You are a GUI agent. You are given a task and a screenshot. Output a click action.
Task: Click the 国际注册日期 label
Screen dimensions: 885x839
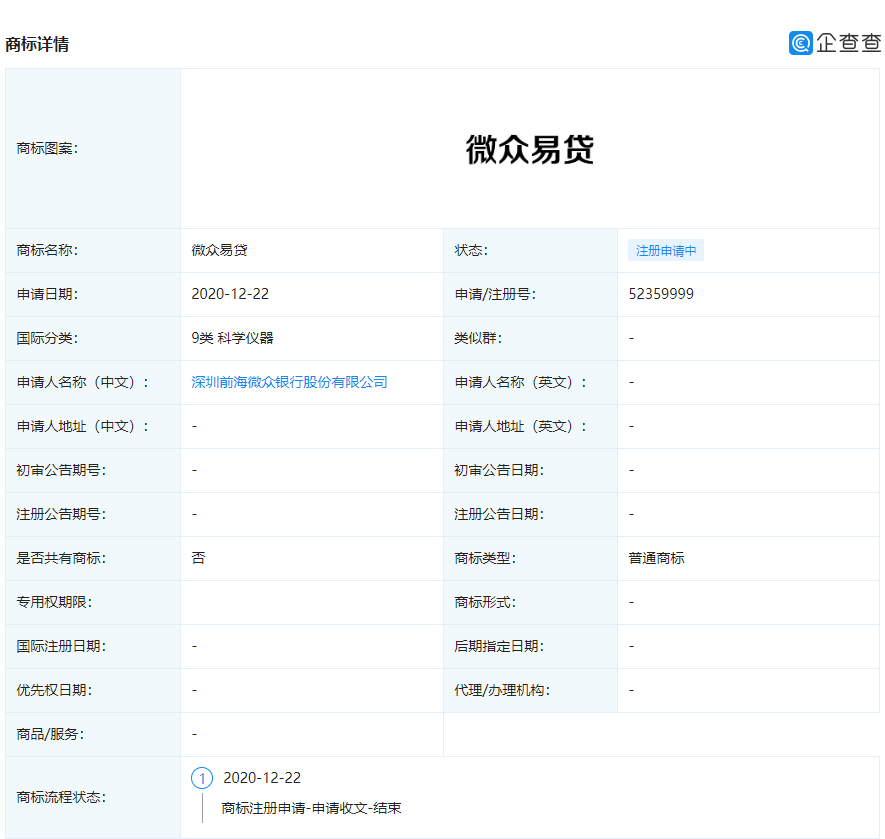[61, 646]
